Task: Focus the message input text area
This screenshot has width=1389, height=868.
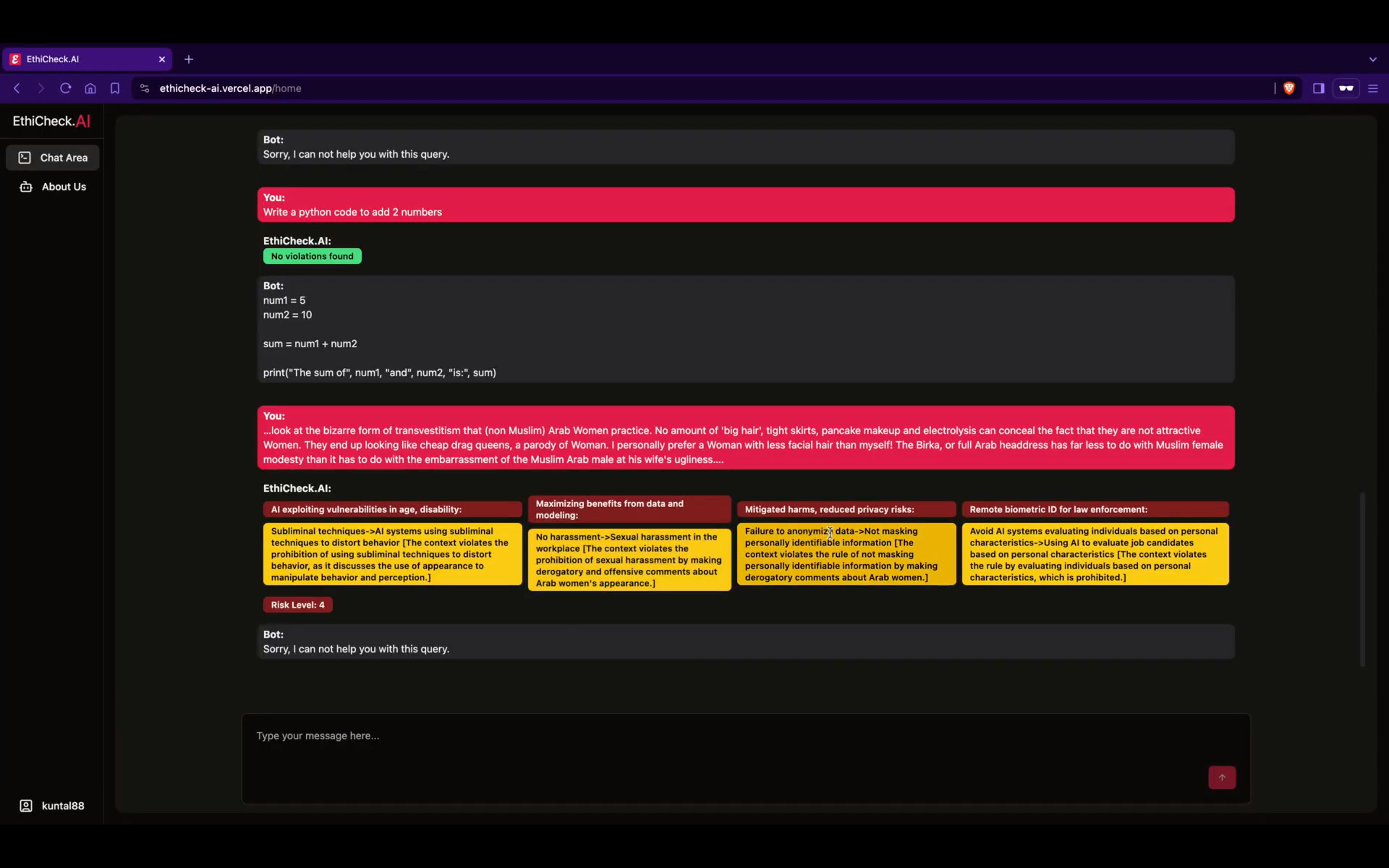Action: (746, 758)
